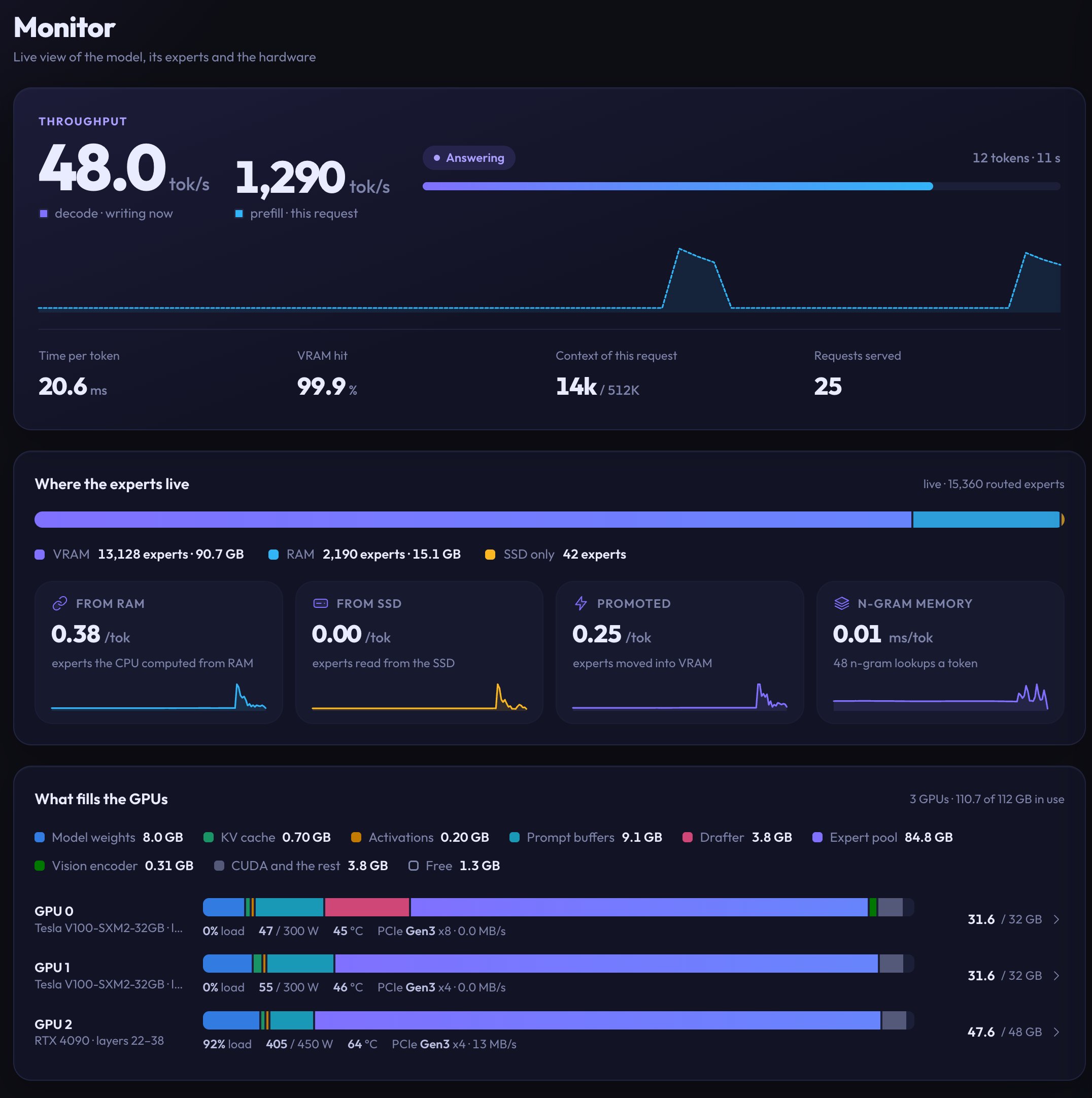Click the purple decode legend square
1092x1098 pixels.
pos(43,214)
